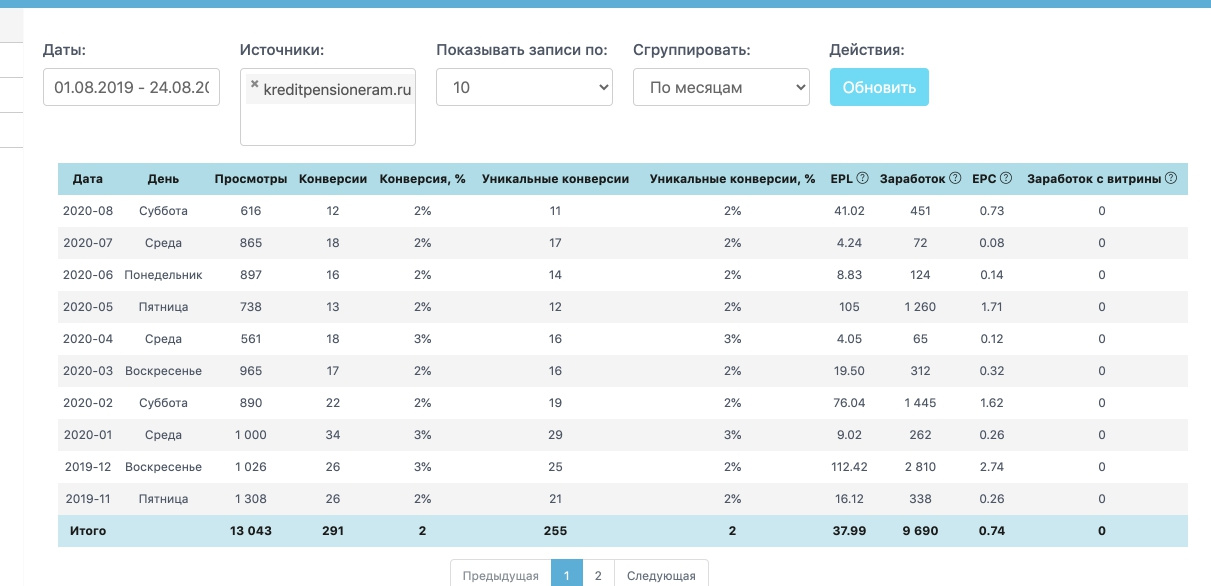The width and height of the screenshot is (1211, 586).
Task: Select the 2020-05 date cell
Action: pos(88,307)
